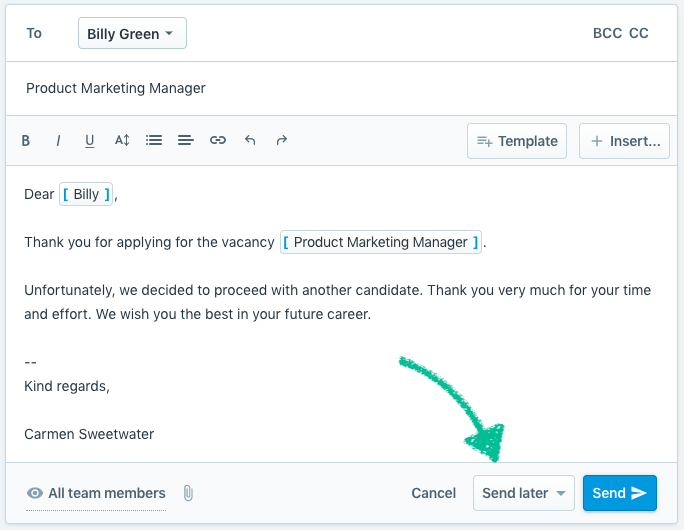Open the Billy Green recipient dropdown

[x=132, y=33]
